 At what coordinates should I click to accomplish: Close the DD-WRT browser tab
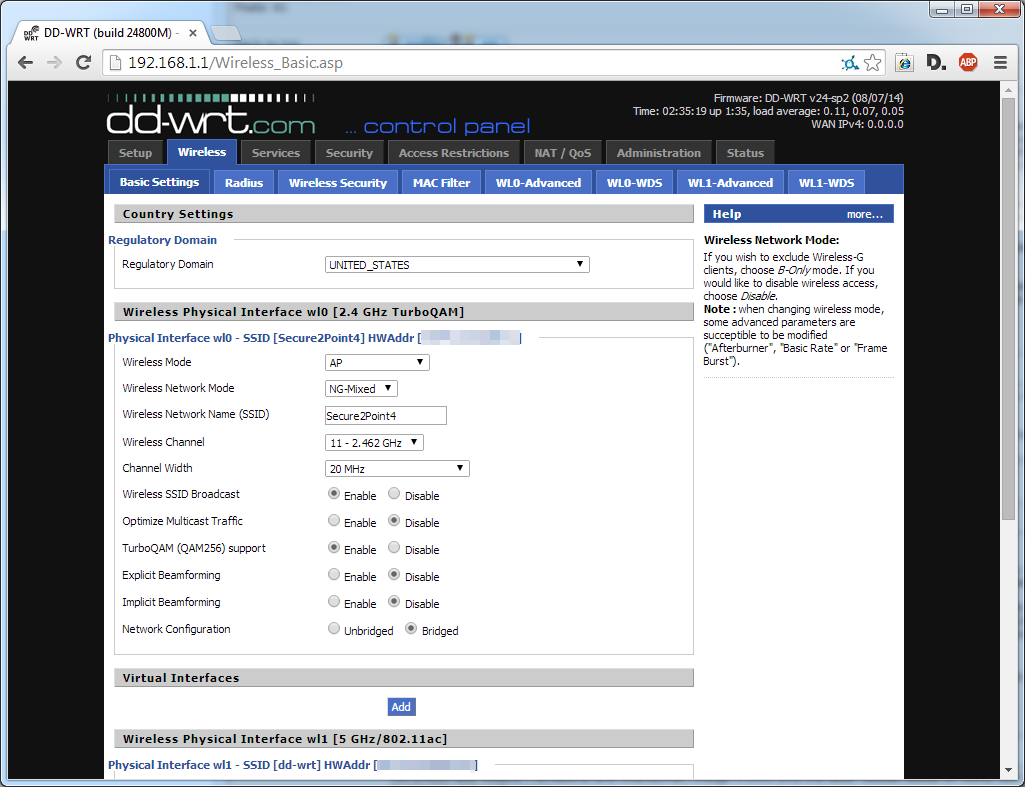click(x=193, y=33)
